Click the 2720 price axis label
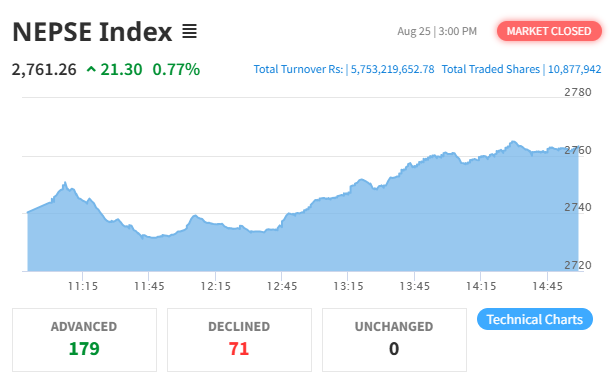This screenshot has width=616, height=379. coord(578,265)
